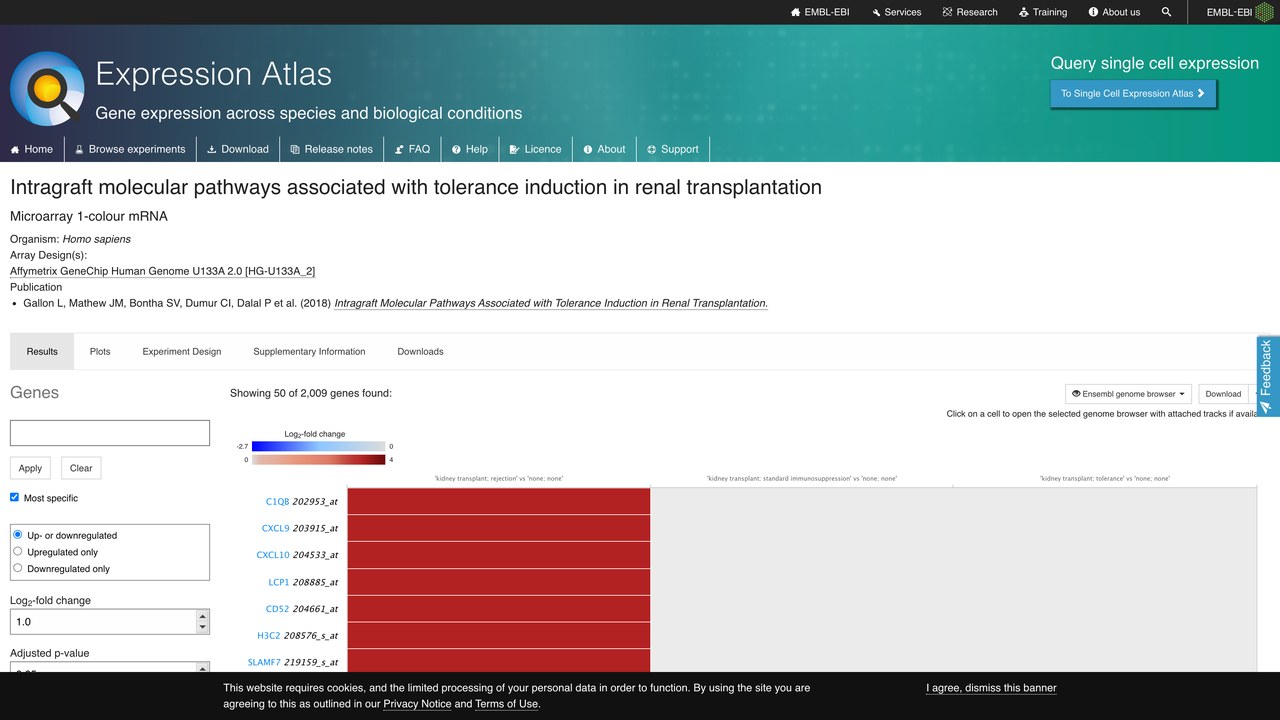1280x720 pixels.
Task: Open the Training menu item
Action: tap(1043, 12)
